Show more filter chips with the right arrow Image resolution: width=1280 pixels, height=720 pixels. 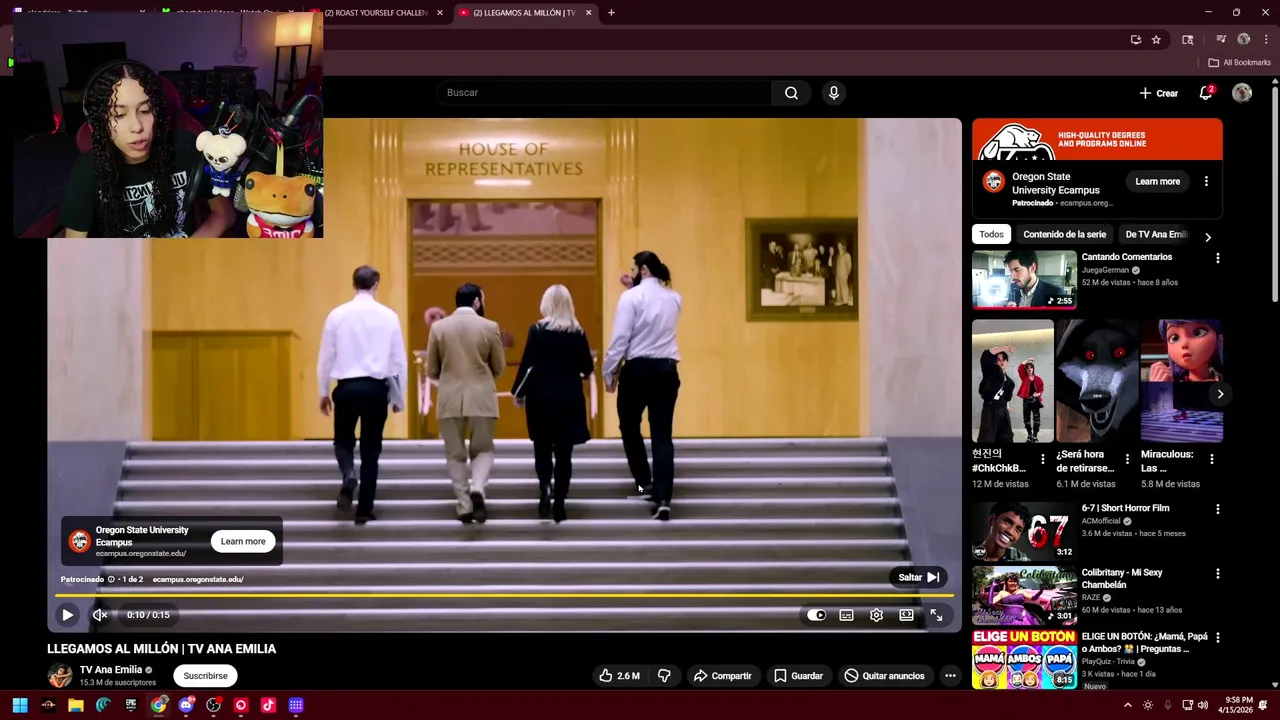pos(1207,237)
